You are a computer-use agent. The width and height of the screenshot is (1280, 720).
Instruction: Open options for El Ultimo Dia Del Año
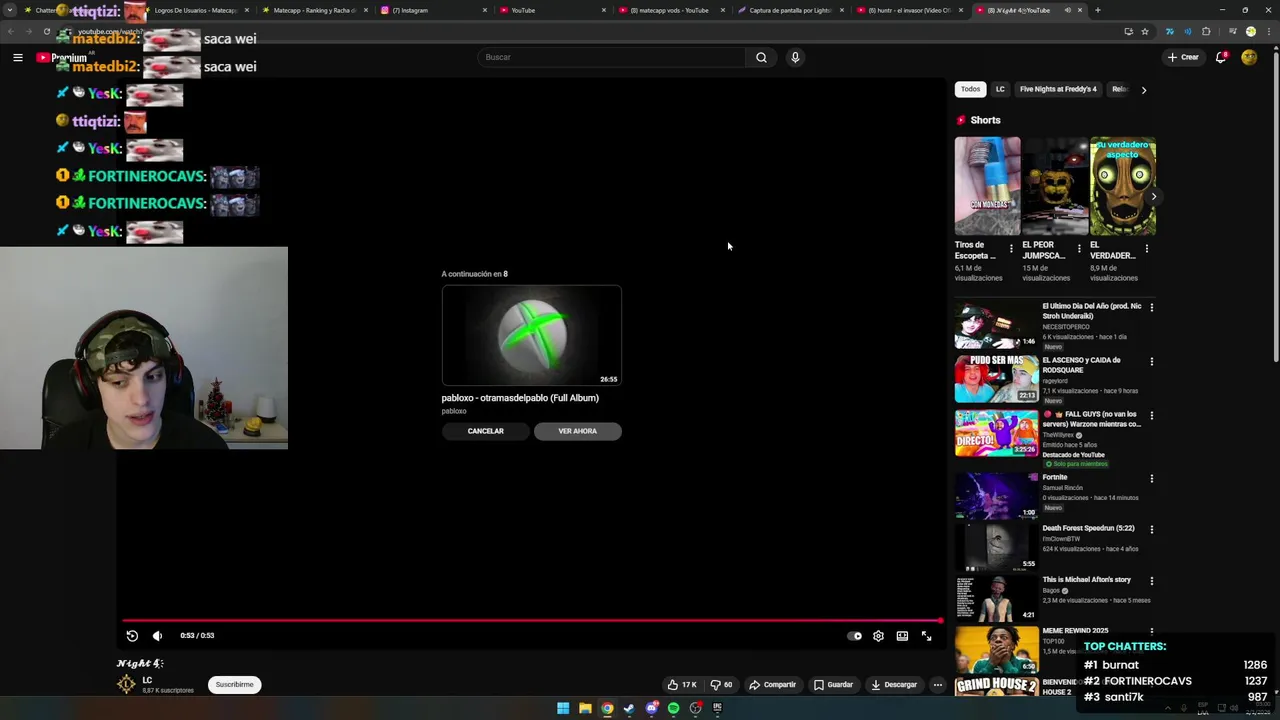[x=1151, y=308]
